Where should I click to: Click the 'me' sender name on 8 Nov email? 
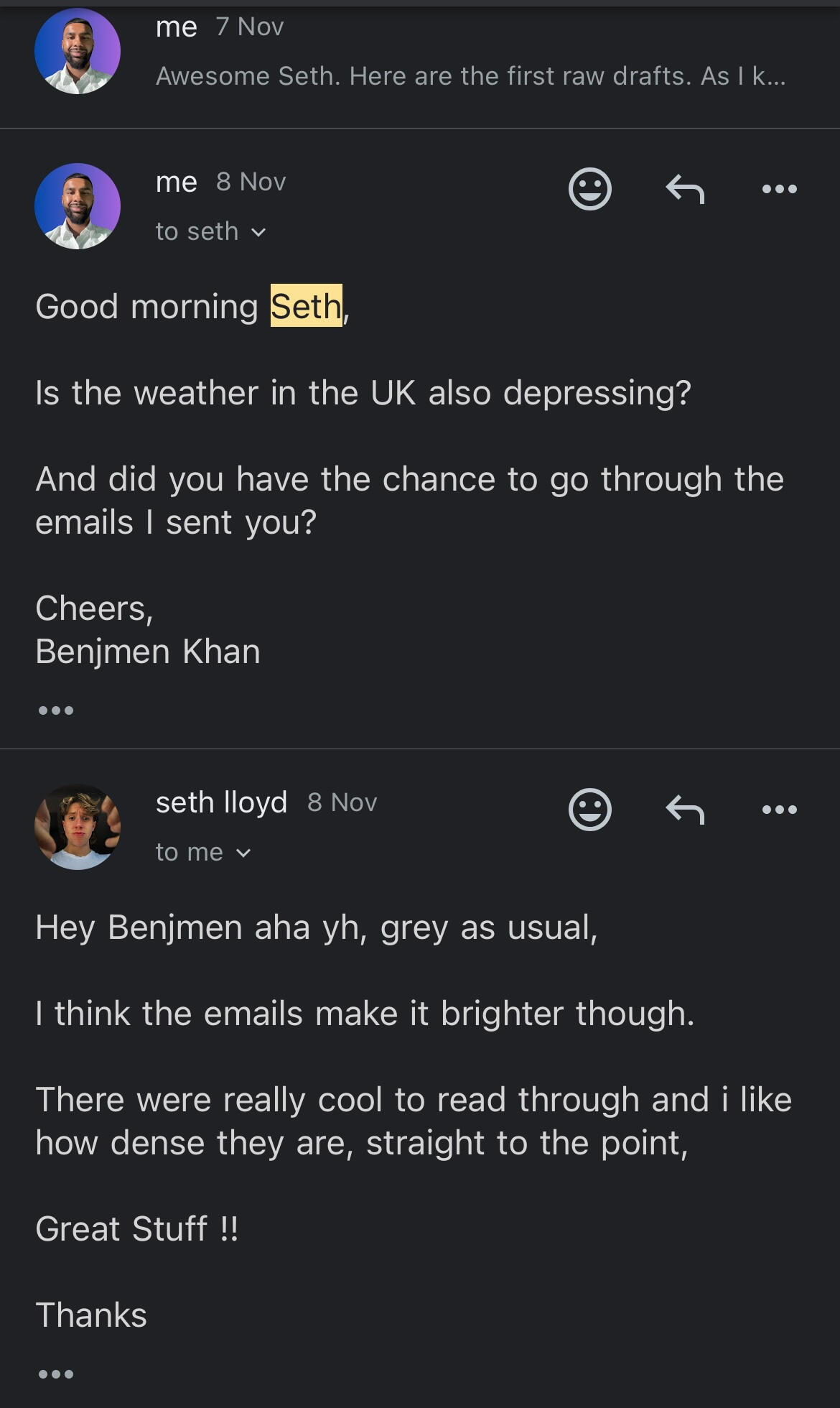(x=176, y=182)
